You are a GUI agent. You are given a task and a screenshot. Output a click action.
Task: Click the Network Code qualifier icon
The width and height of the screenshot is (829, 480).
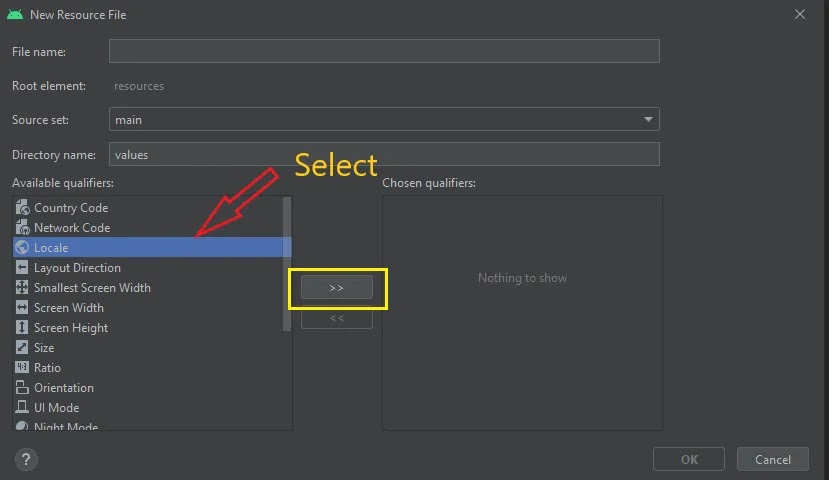click(x=22, y=227)
